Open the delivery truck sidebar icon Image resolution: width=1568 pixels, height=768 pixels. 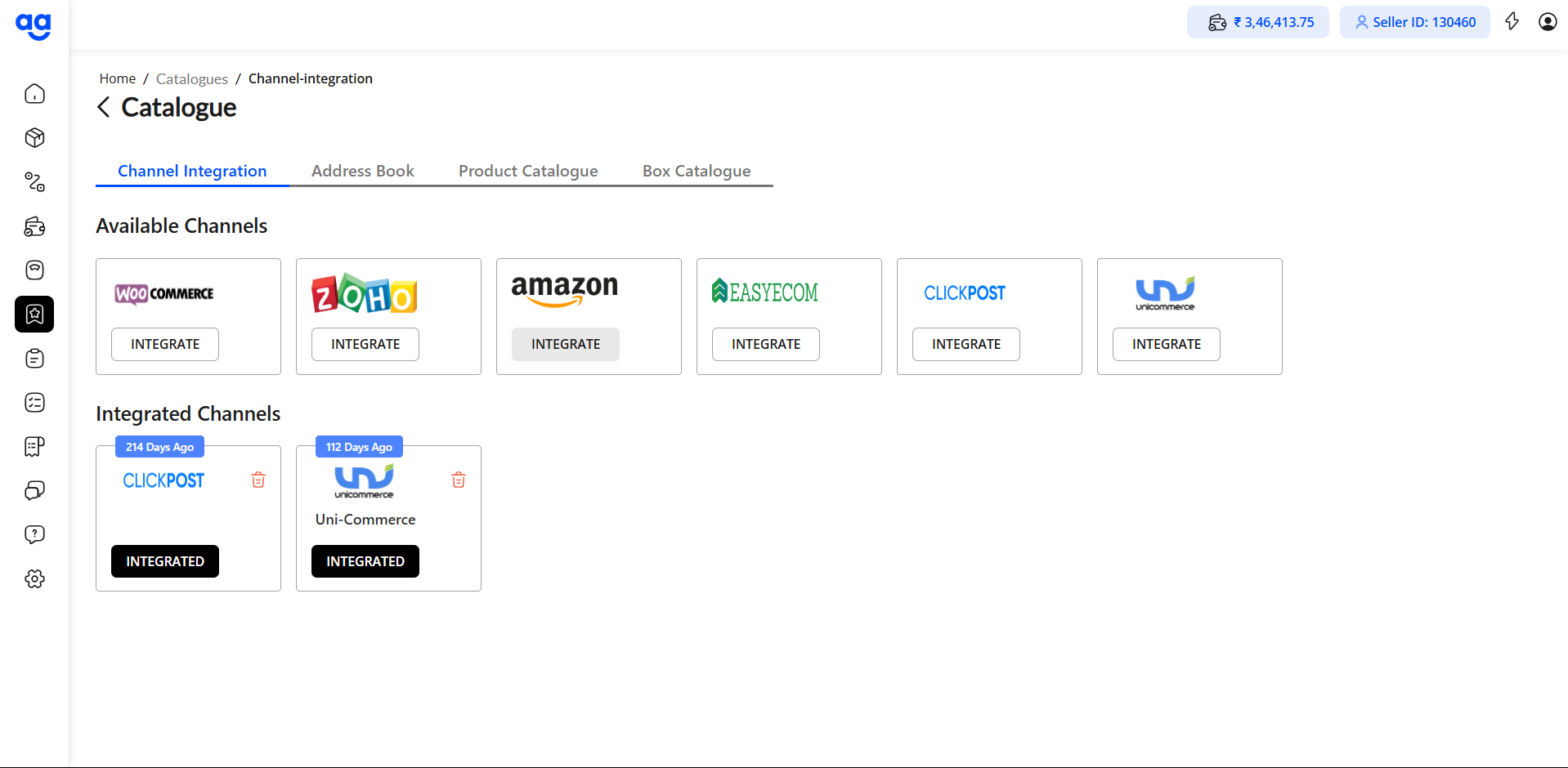(34, 226)
